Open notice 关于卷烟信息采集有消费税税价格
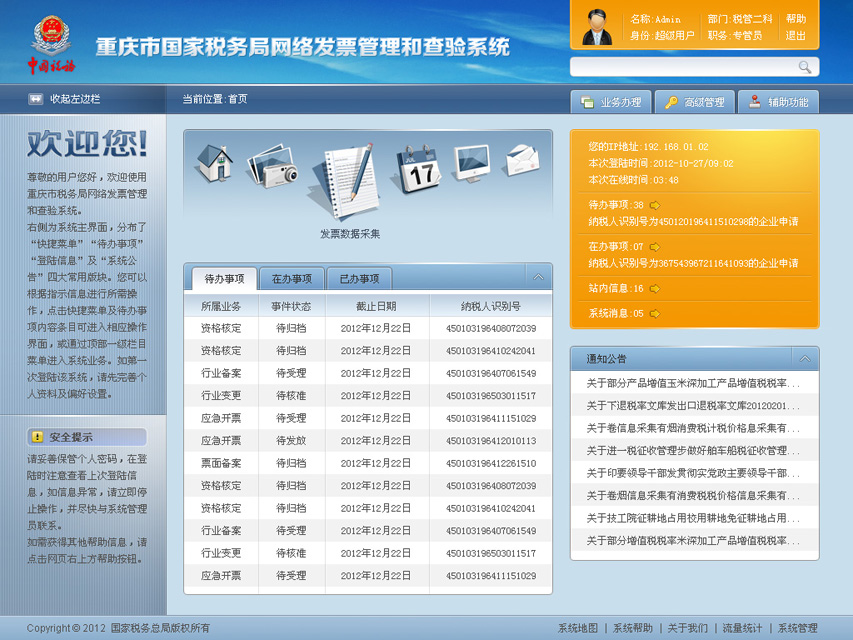 pos(693,495)
